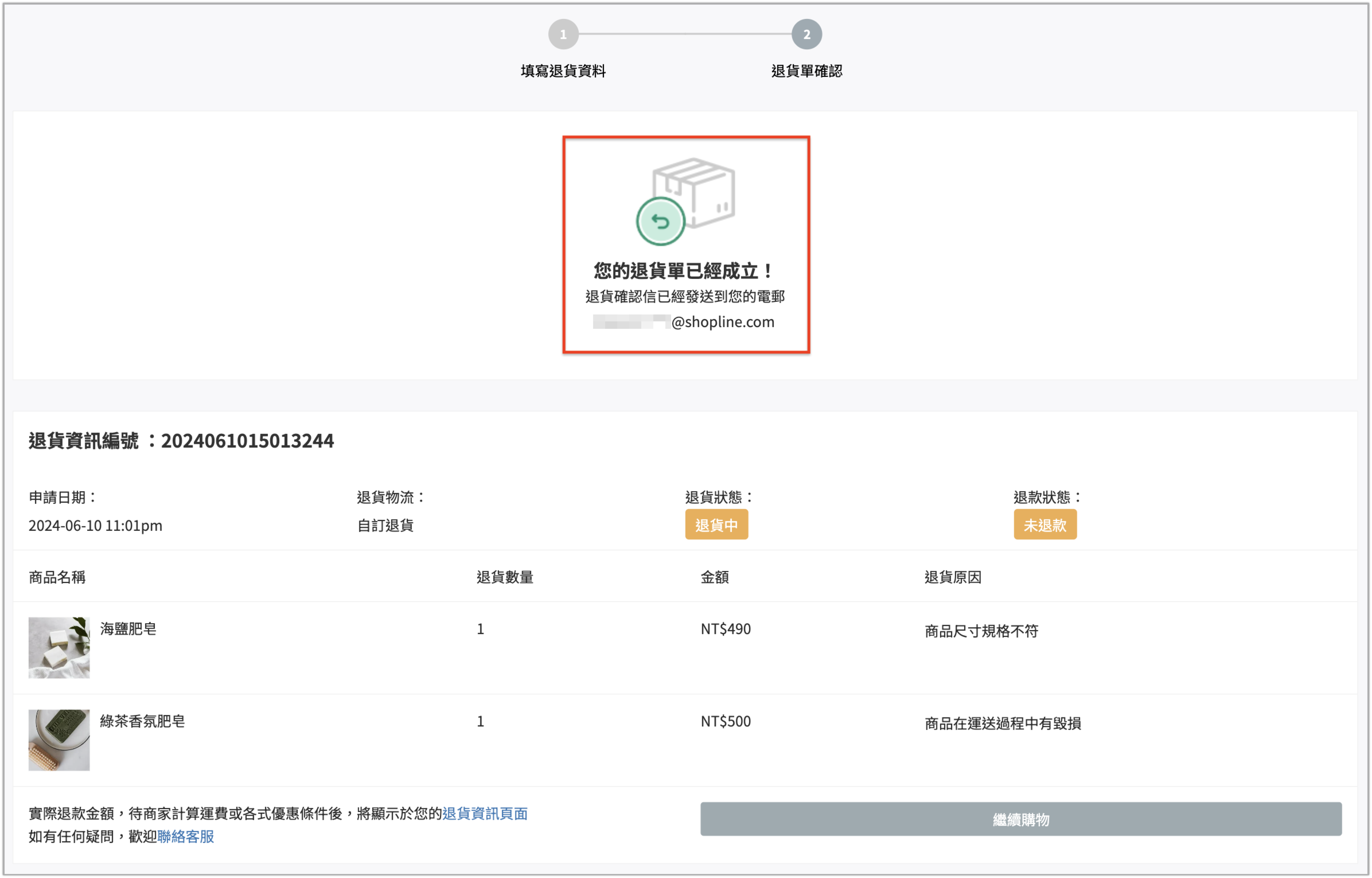Select the 填寫退貨資料 step label
The height and width of the screenshot is (878, 1372).
(x=563, y=71)
